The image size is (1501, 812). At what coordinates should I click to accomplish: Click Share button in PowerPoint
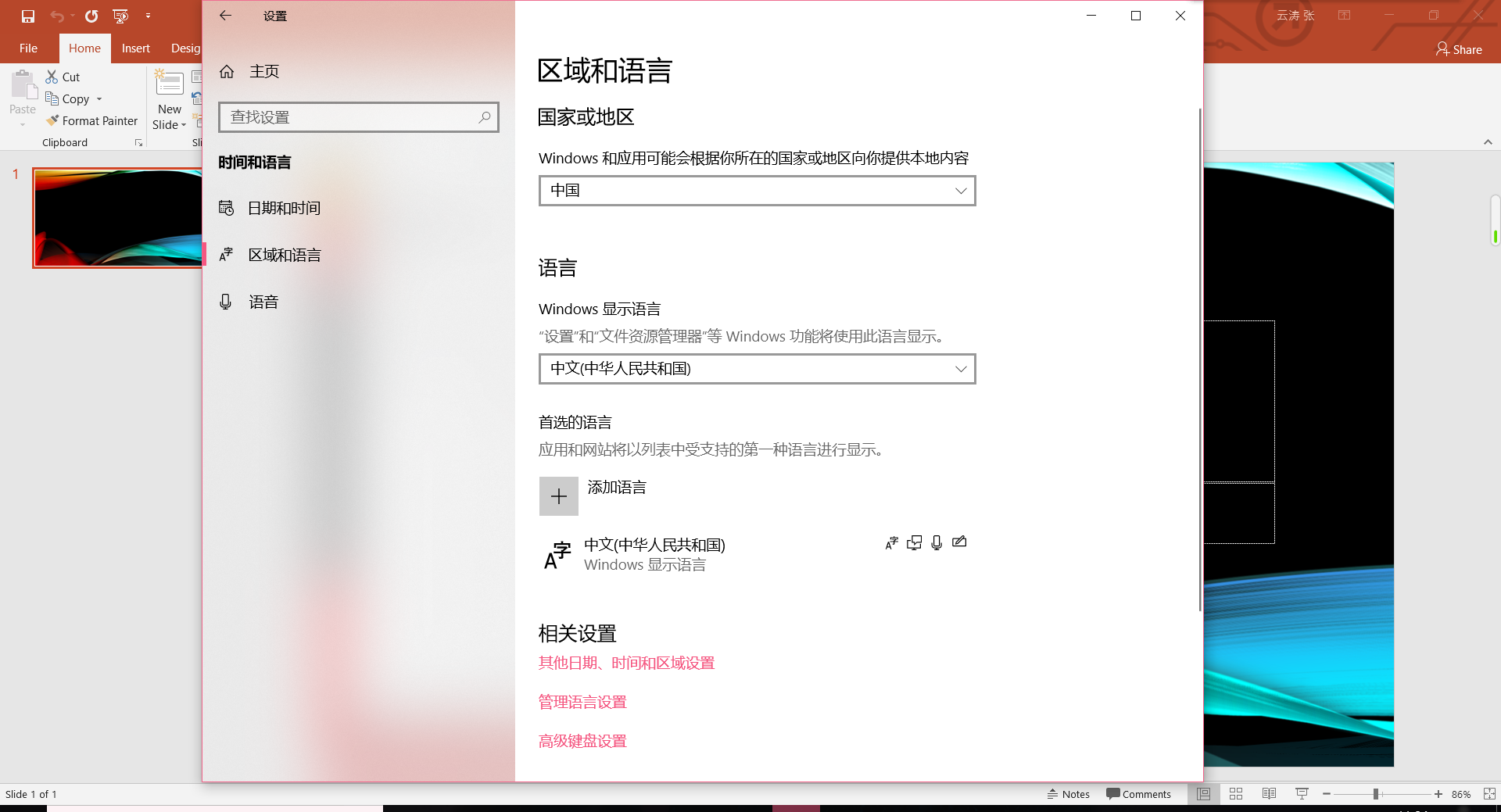[x=1459, y=49]
